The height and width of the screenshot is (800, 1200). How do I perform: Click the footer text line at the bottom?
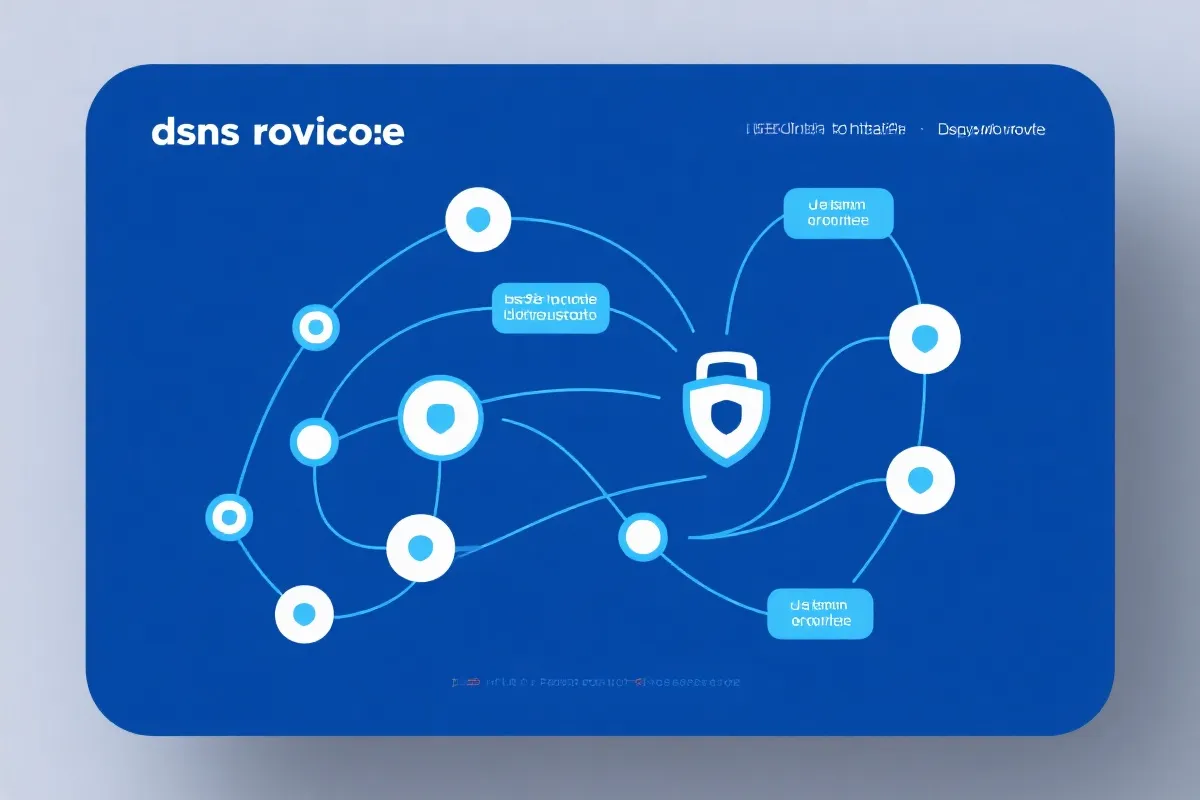596,682
